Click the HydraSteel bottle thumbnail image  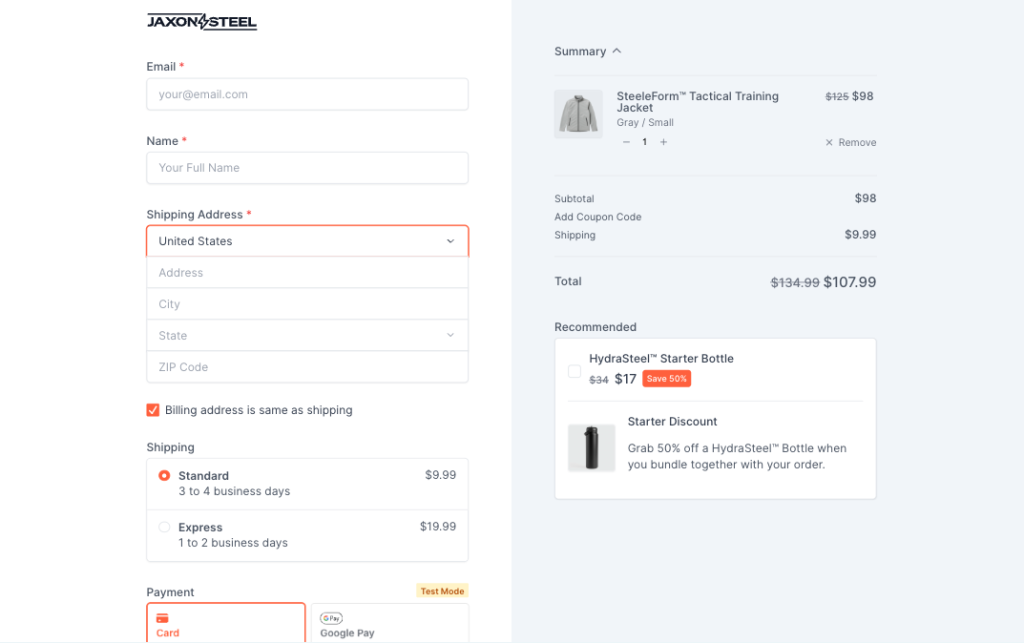coord(591,448)
